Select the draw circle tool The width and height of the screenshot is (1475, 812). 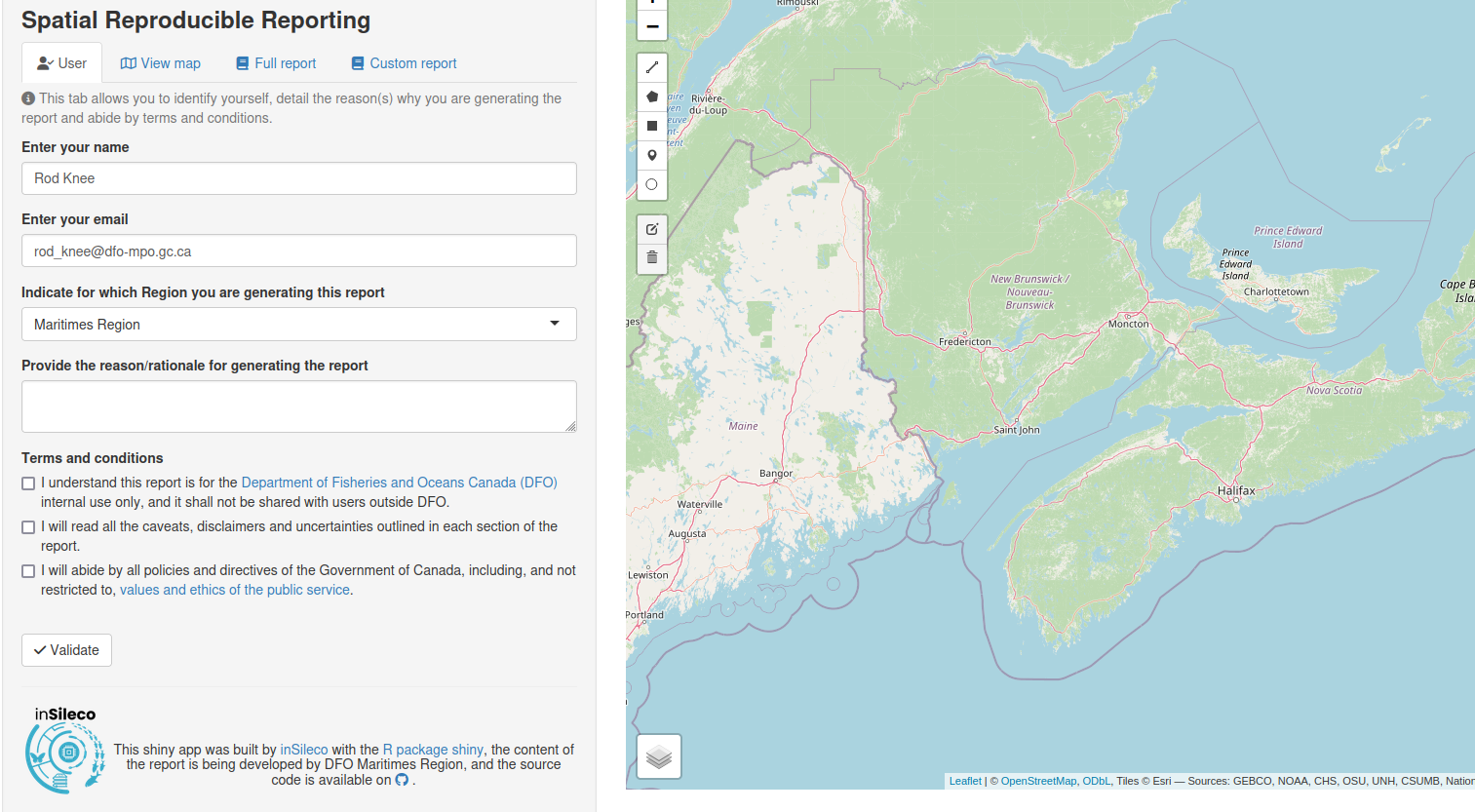[x=652, y=184]
